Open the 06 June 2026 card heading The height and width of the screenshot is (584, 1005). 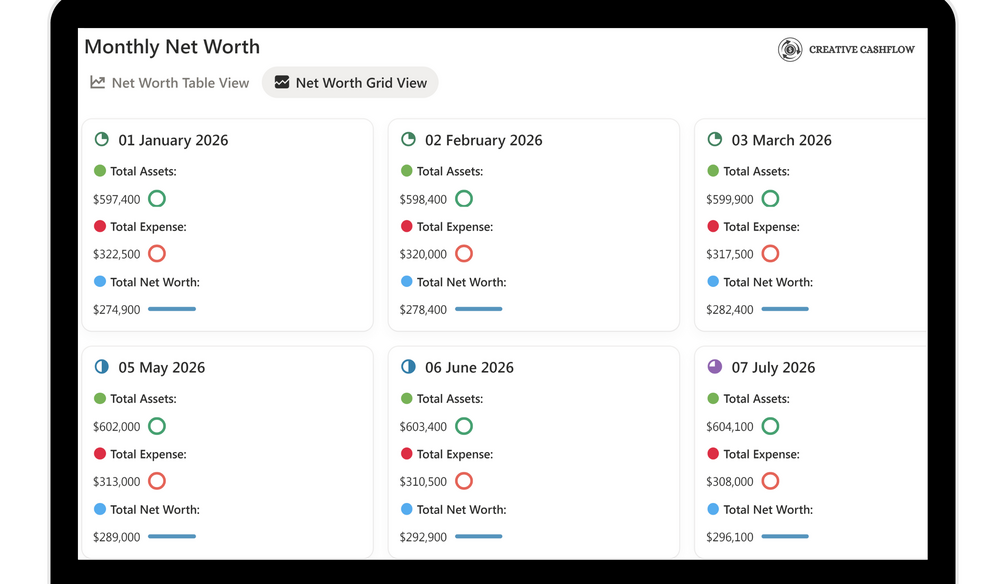(x=469, y=367)
